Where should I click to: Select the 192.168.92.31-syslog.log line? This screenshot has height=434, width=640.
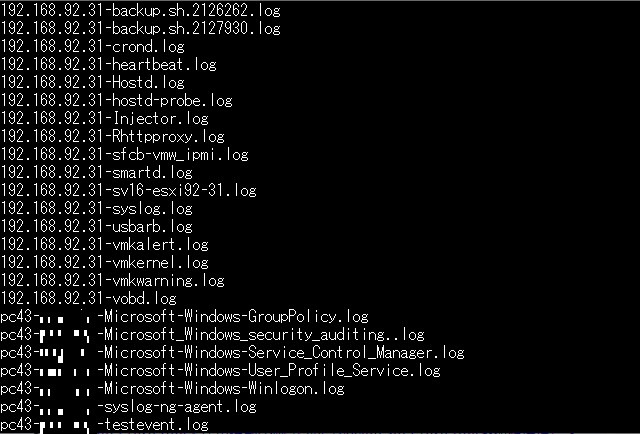pos(96,208)
